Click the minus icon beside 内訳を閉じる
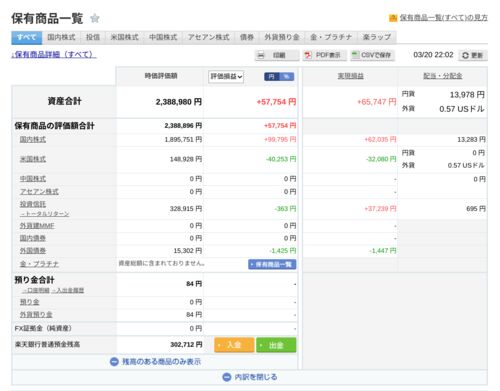The height and width of the screenshot is (391, 500). pos(227,377)
